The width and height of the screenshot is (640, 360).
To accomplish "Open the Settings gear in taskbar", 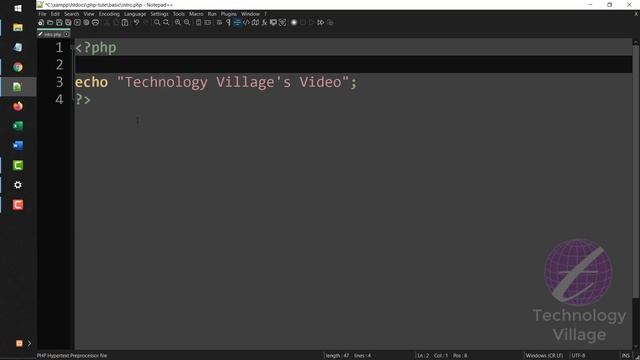I will [x=18, y=185].
